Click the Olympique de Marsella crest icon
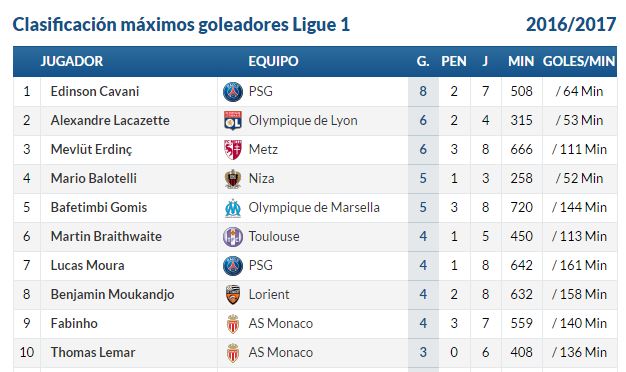The height and width of the screenshot is (372, 626). tap(233, 208)
